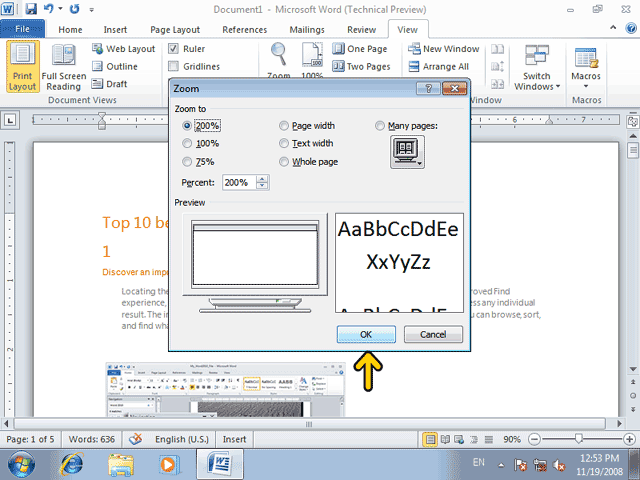The height and width of the screenshot is (480, 640).
Task: Click OK in Zoom dialog
Action: click(366, 334)
